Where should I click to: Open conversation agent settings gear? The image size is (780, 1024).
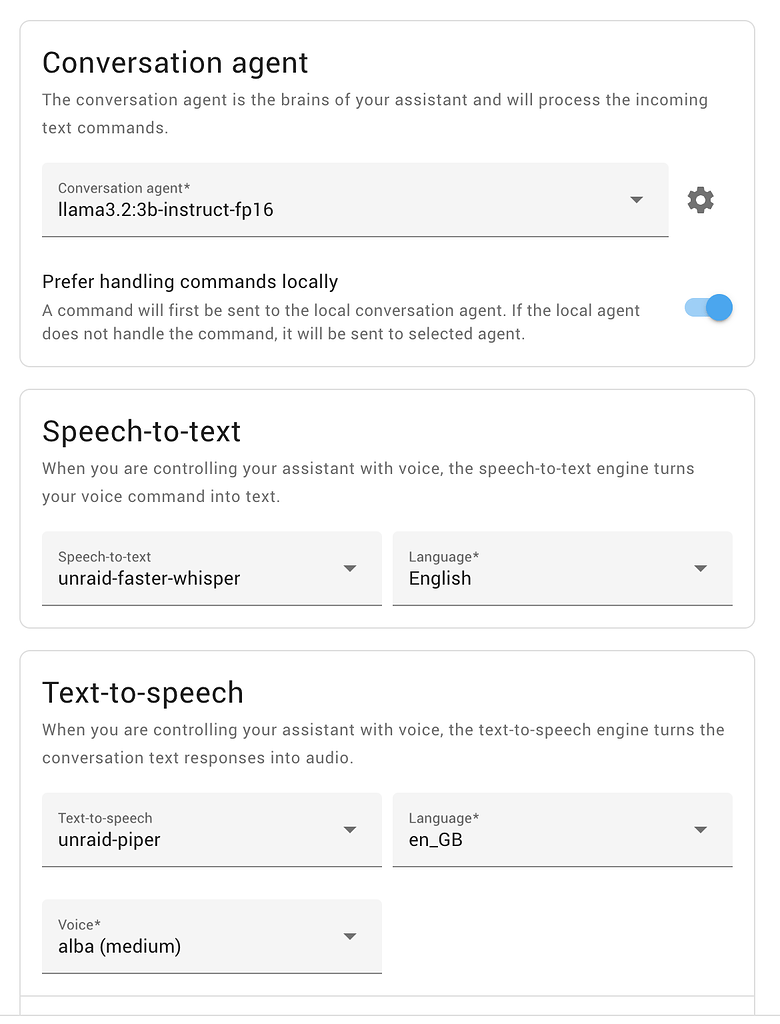(700, 200)
